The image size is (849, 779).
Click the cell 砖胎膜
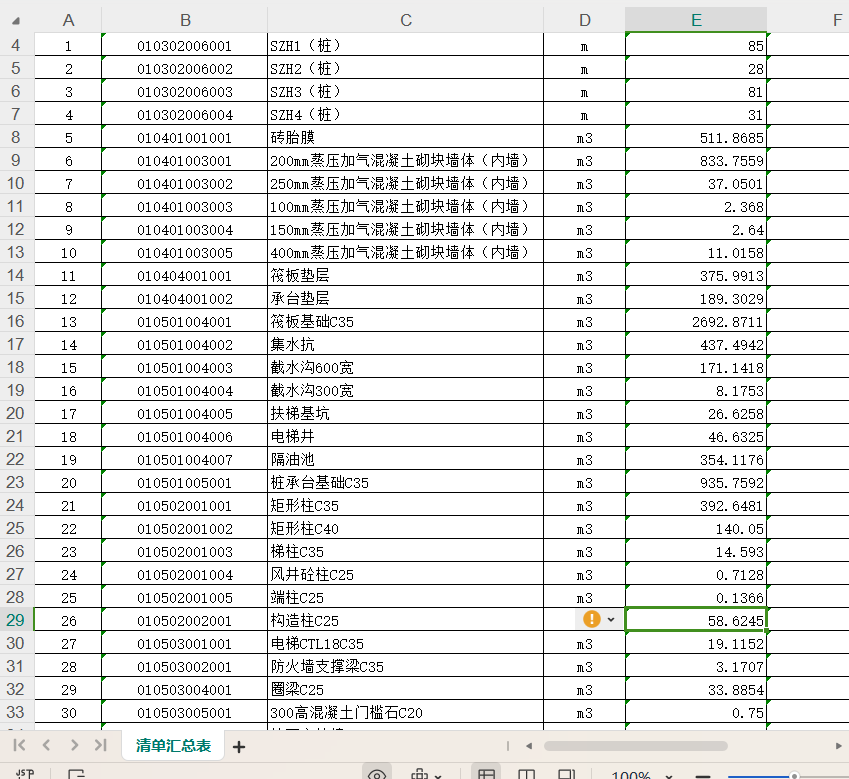[406, 137]
